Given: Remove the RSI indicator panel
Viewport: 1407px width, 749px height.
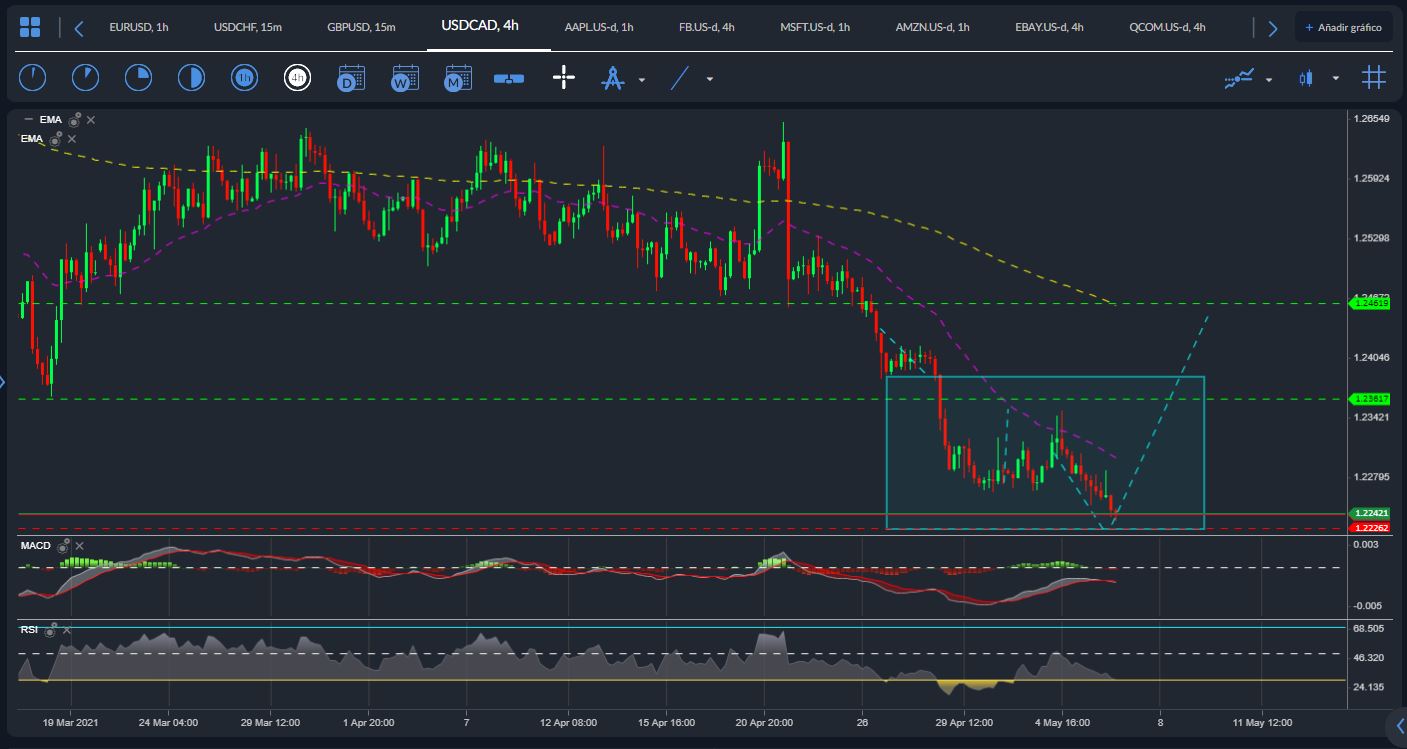Looking at the screenshot, I should click(66, 630).
